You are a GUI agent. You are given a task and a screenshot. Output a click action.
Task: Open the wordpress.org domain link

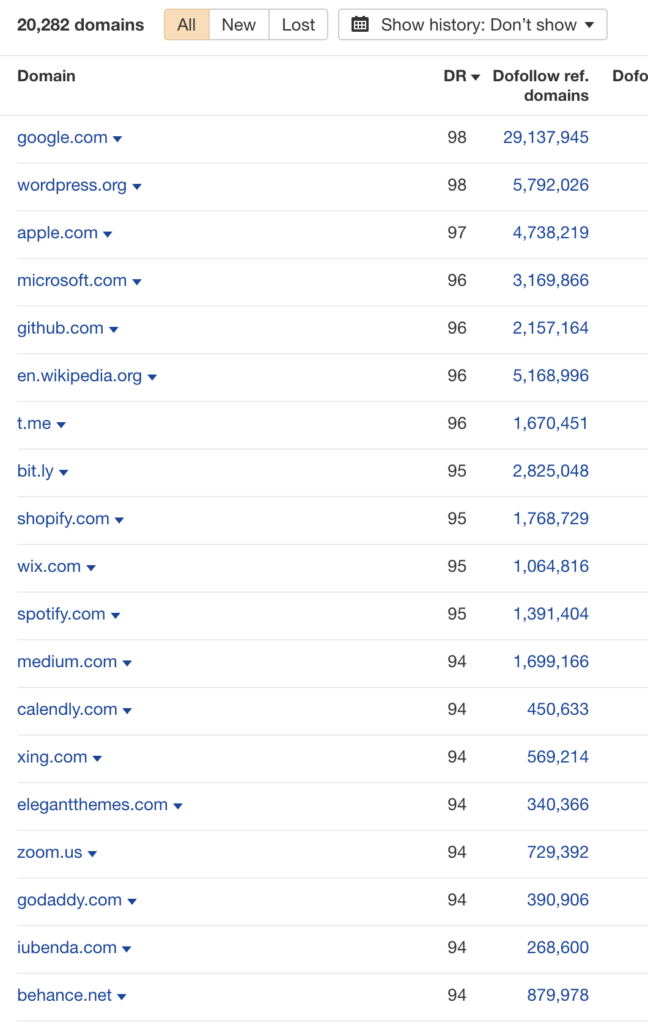(72, 185)
